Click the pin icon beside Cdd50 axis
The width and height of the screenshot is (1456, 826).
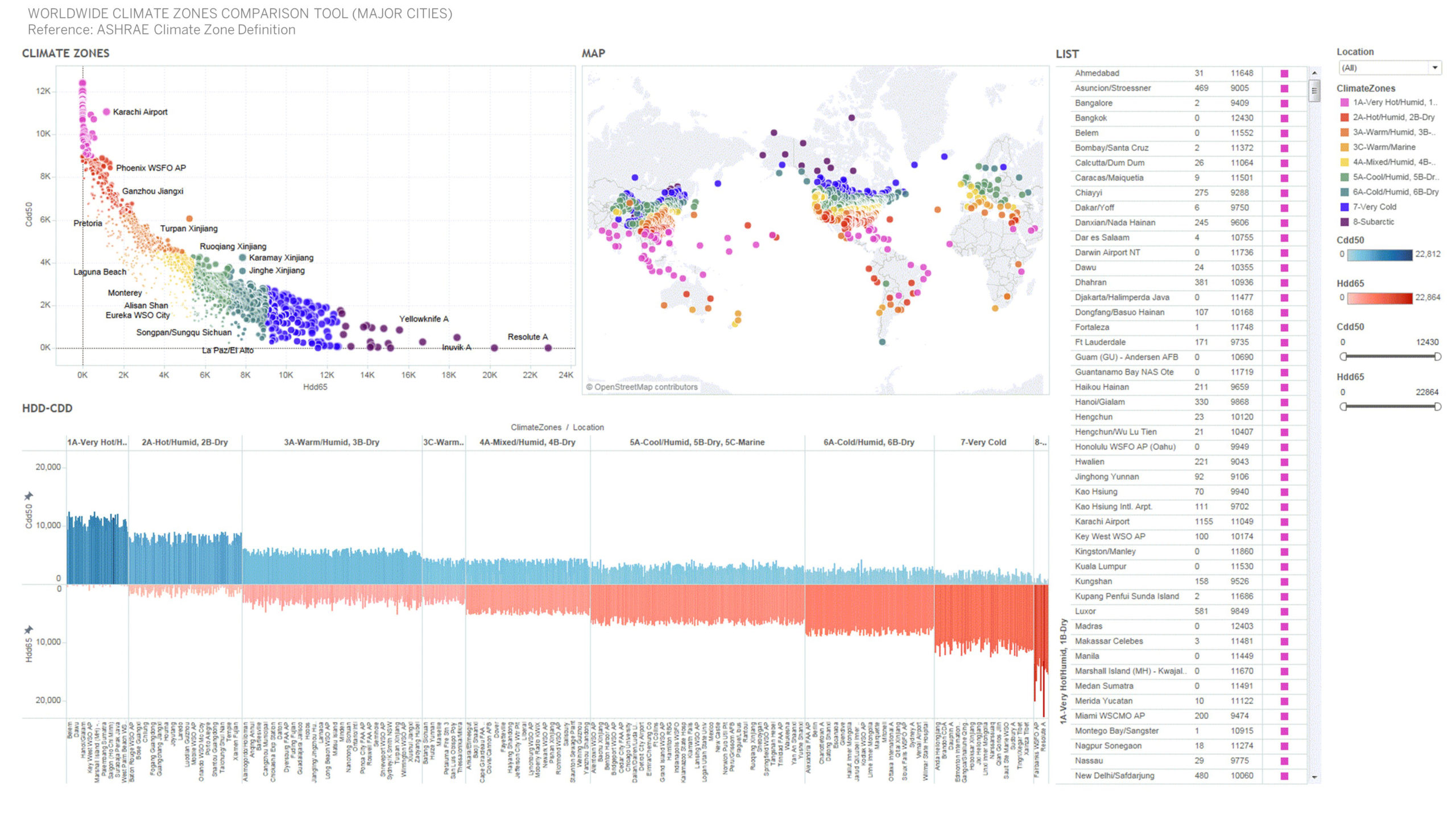coord(28,496)
